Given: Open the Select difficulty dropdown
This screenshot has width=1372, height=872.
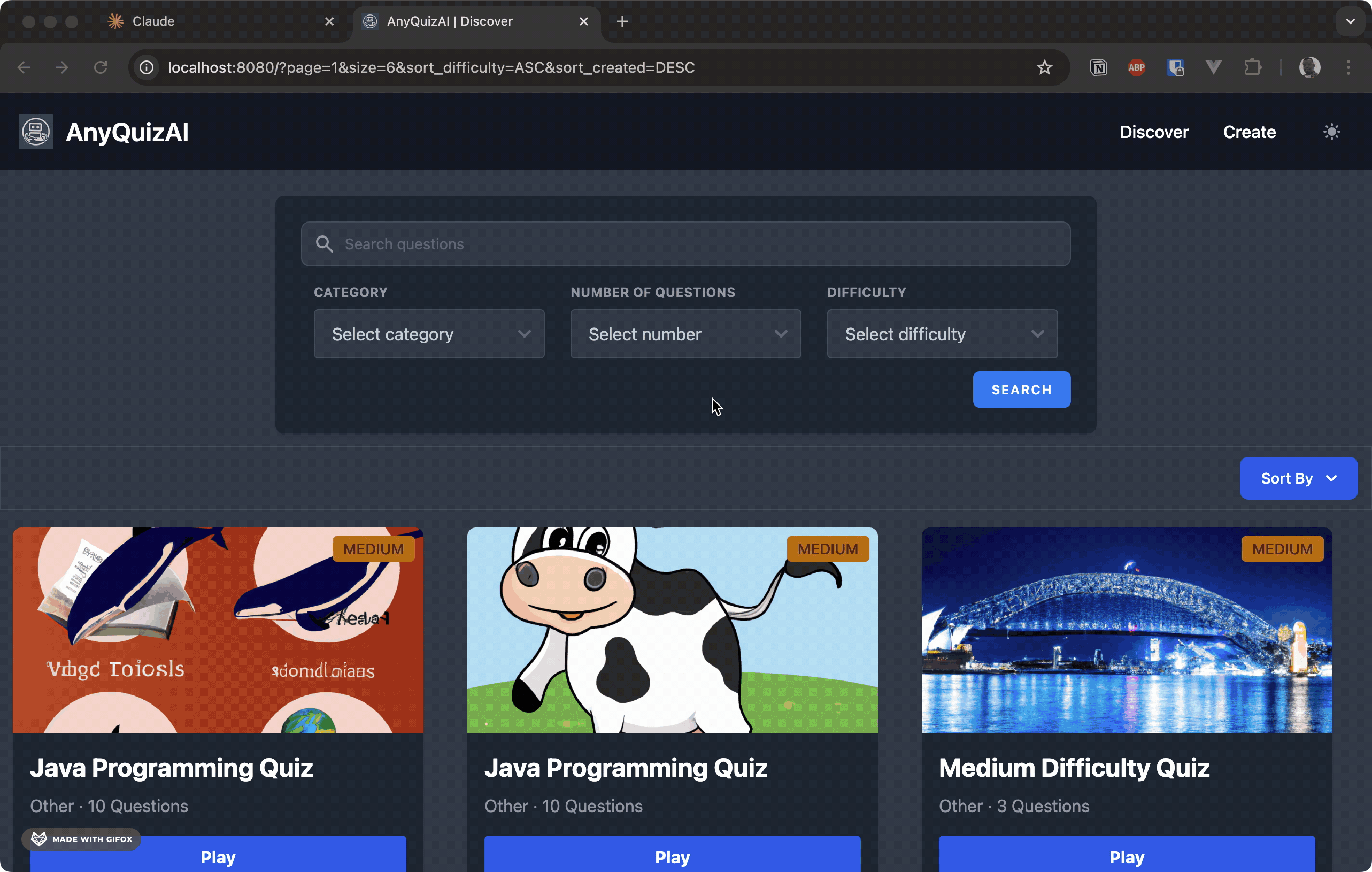Looking at the screenshot, I should coord(942,334).
